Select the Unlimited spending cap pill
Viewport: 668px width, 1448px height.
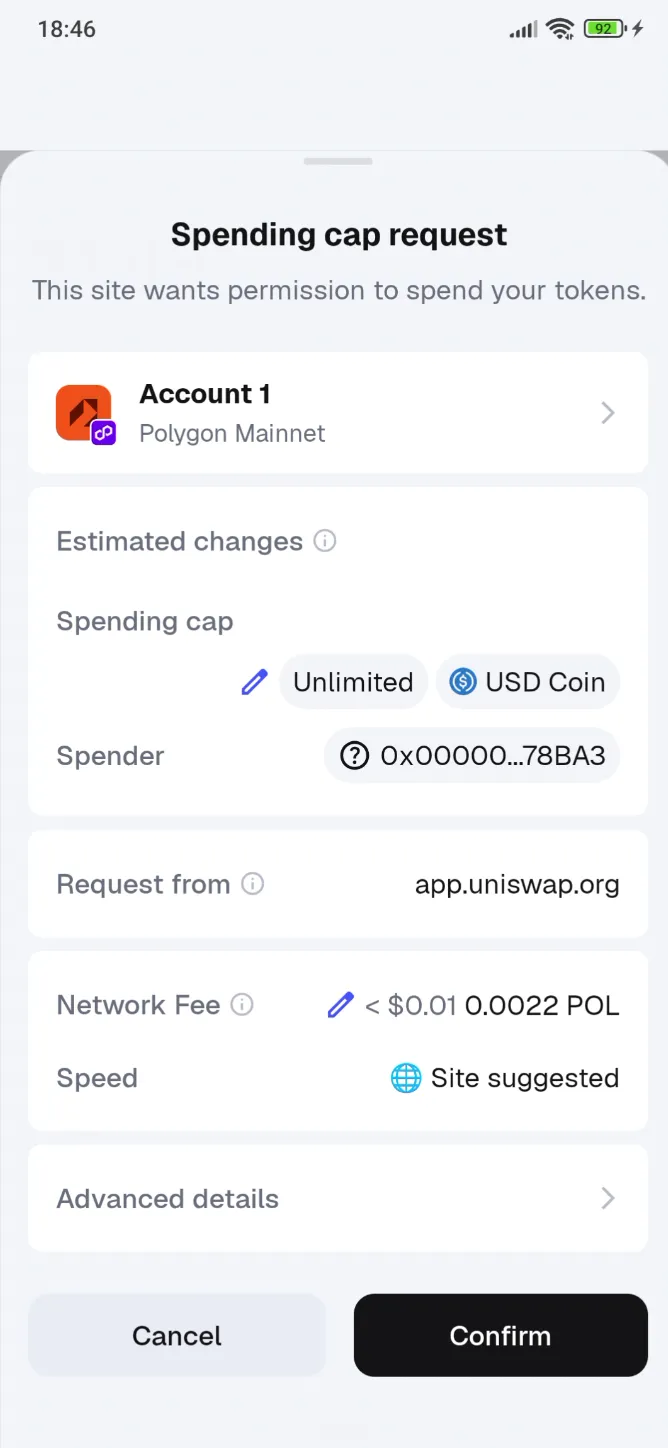[x=353, y=681]
